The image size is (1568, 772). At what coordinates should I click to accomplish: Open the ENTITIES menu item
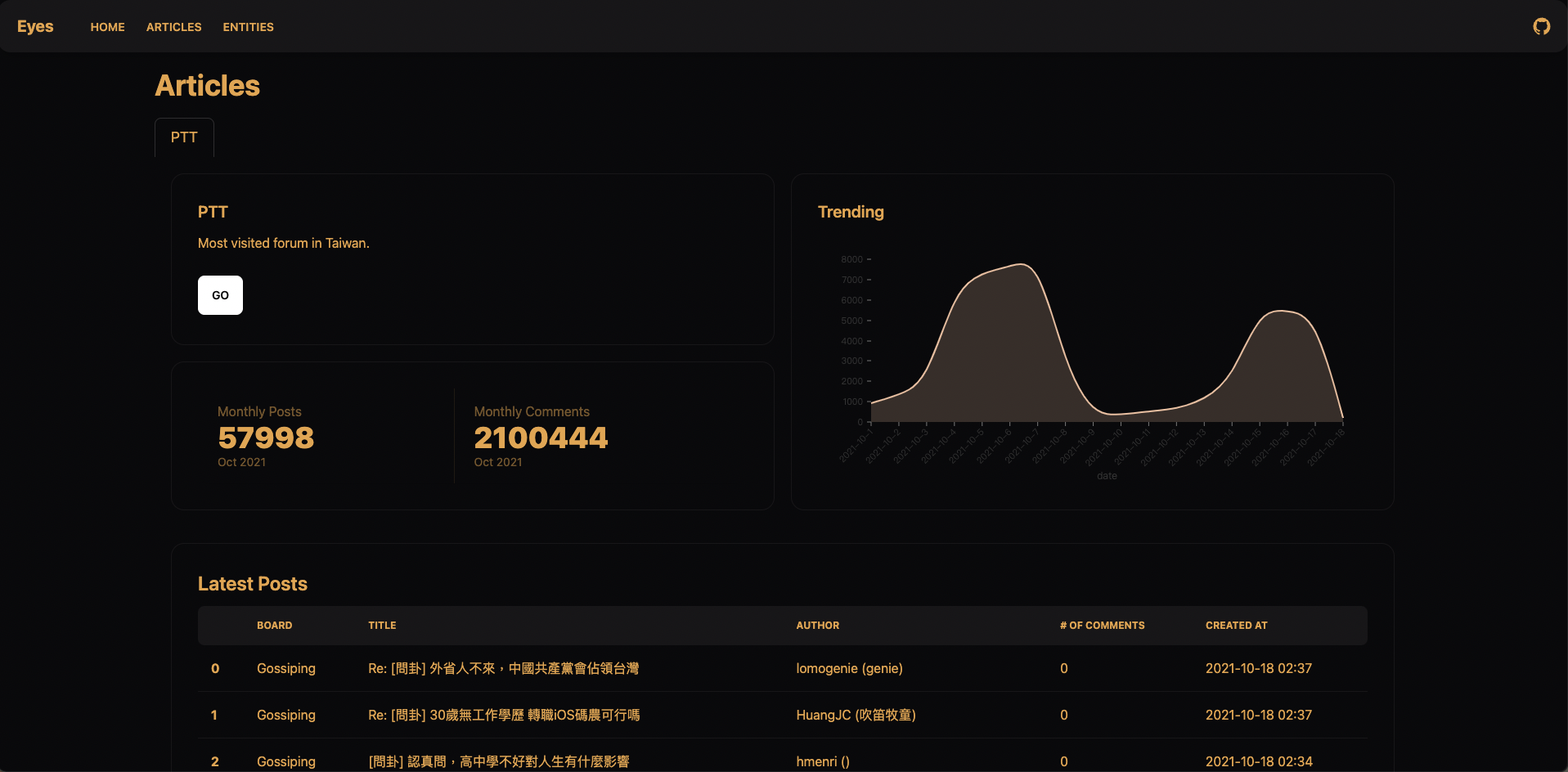coord(248,27)
